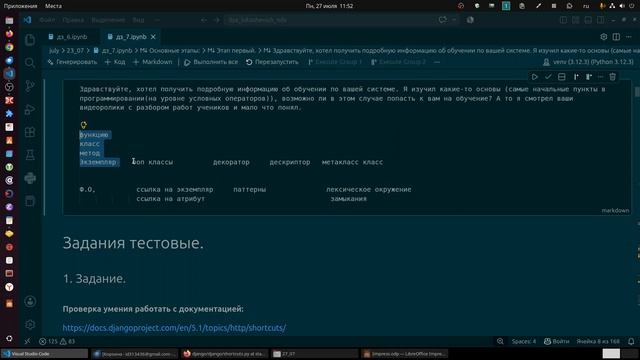This screenshot has width=640, height=360.
Task: Select kernel venv (3.12.3) Python
Action: [588, 62]
